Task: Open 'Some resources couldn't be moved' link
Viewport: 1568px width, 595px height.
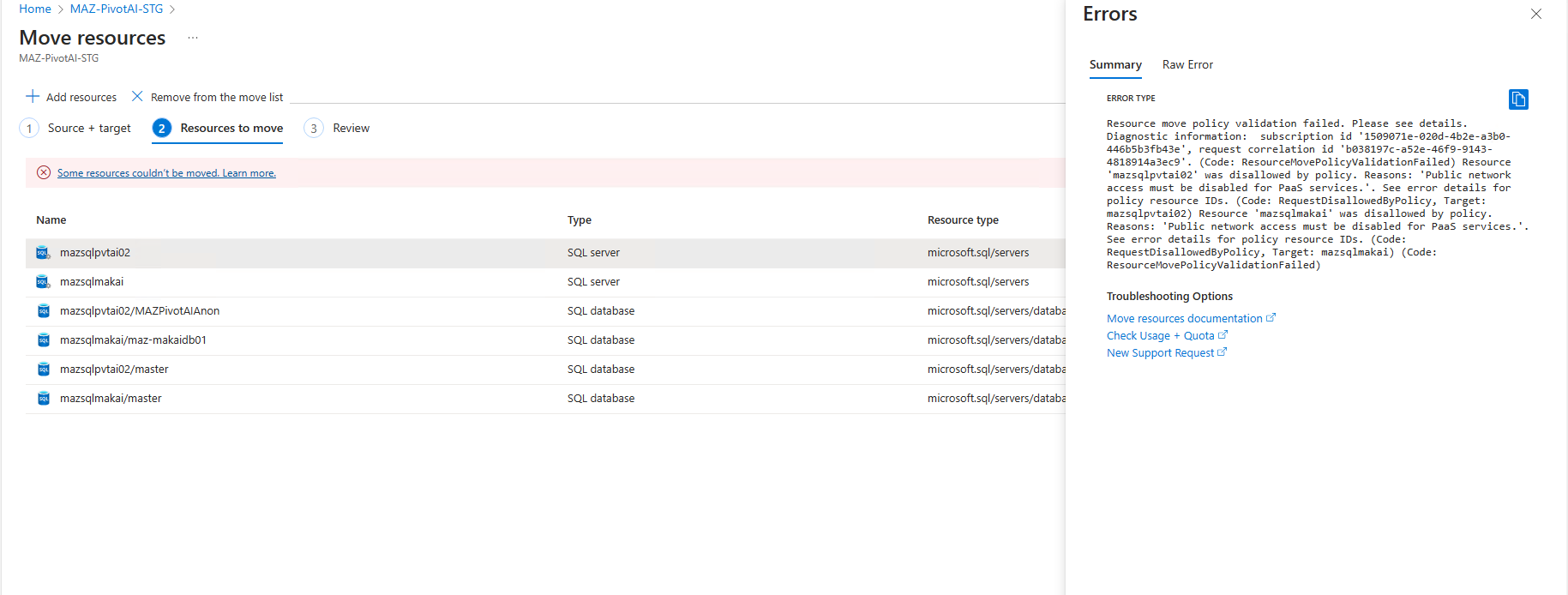Action: click(166, 173)
